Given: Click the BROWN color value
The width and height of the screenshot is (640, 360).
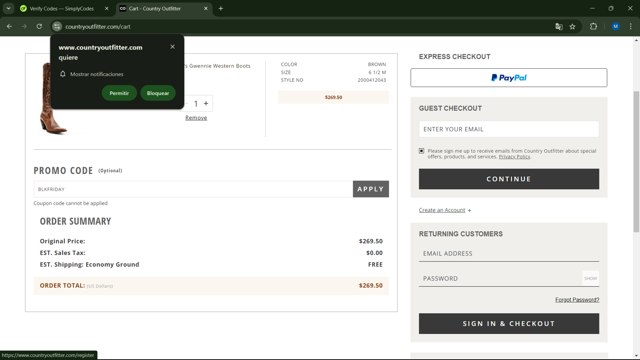Looking at the screenshot, I should [377, 64].
